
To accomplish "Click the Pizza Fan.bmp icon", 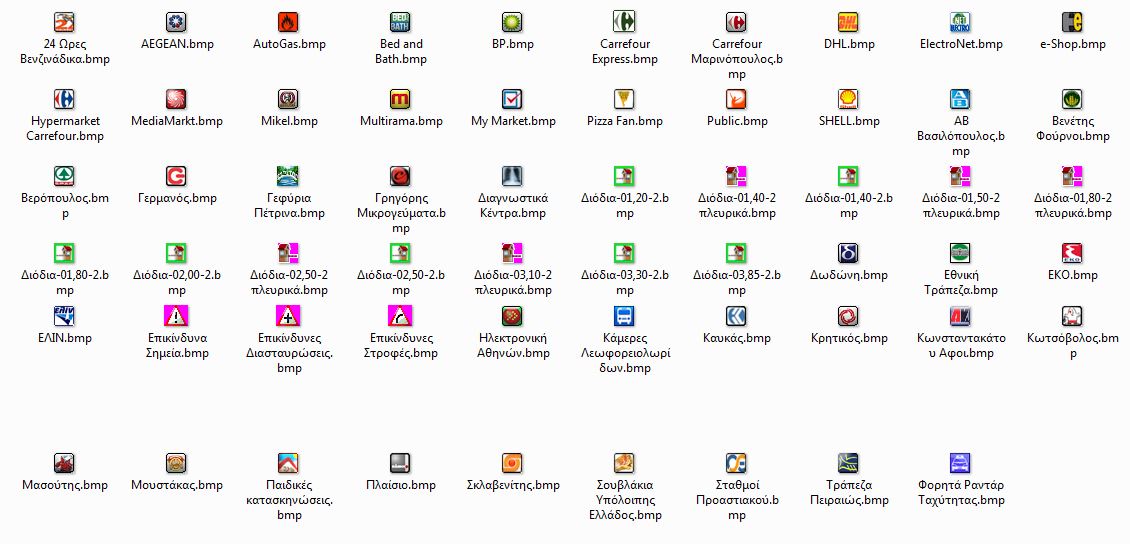I will pyautogui.click(x=624, y=99).
